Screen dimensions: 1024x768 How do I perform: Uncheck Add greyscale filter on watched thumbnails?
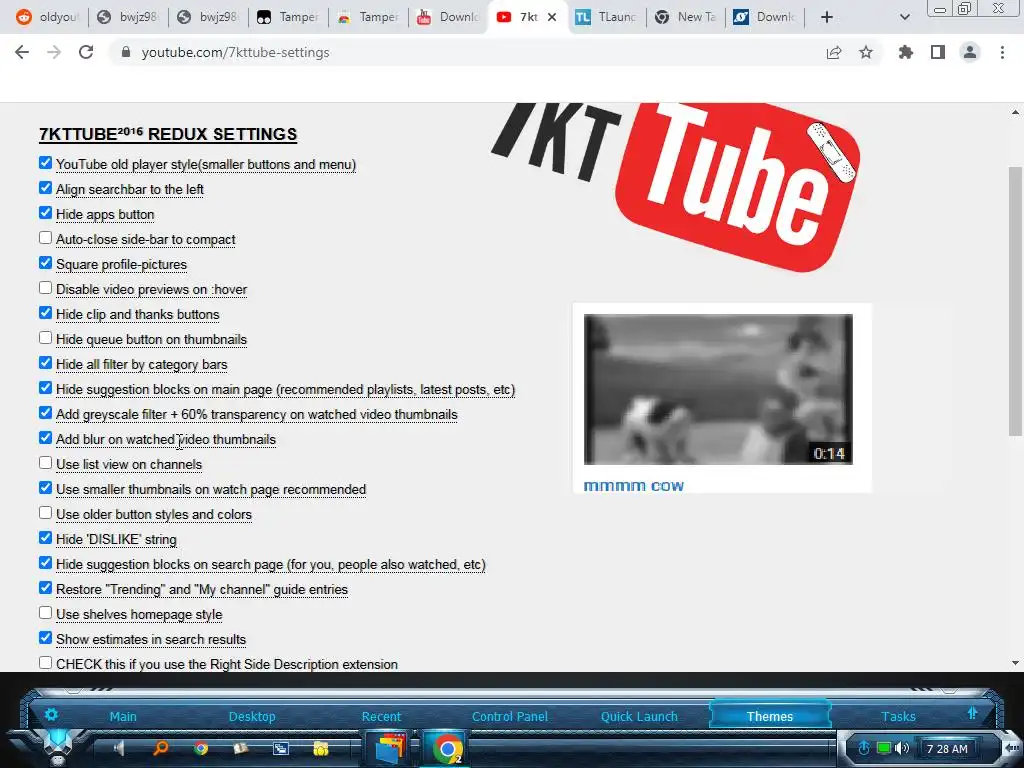pos(45,413)
